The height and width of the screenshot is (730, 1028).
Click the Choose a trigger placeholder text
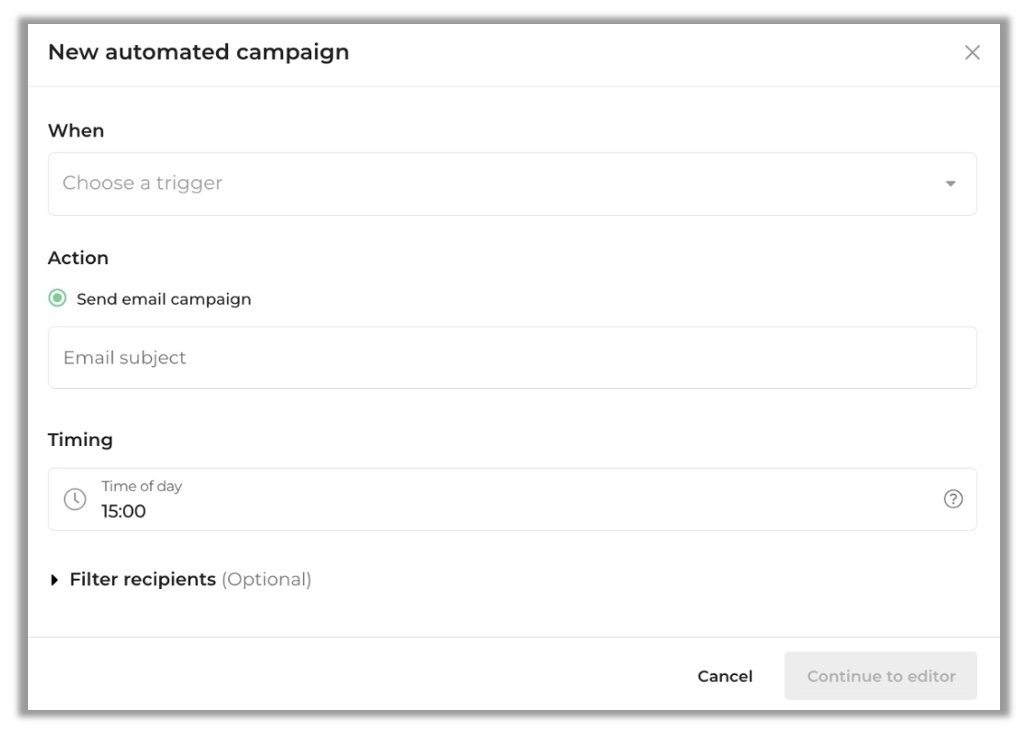pyautogui.click(x=143, y=184)
